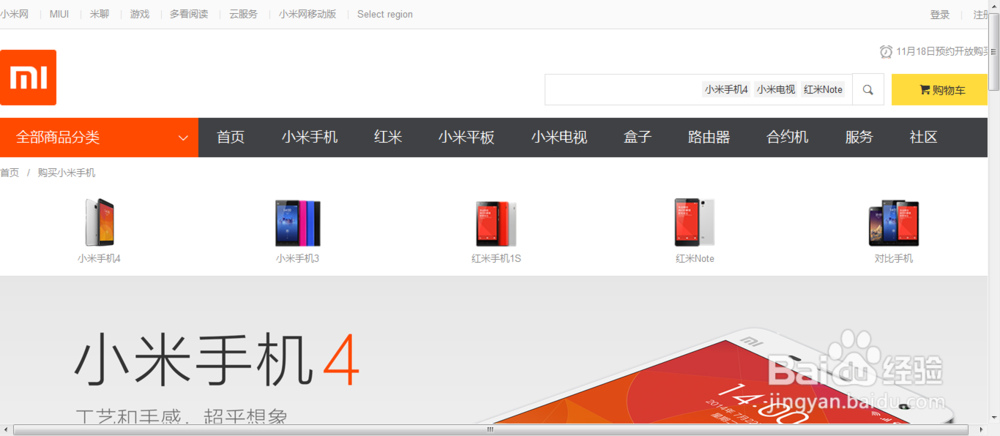This screenshot has width=1000, height=436.
Task: Click the 小米网 top link
Action: pos(14,14)
